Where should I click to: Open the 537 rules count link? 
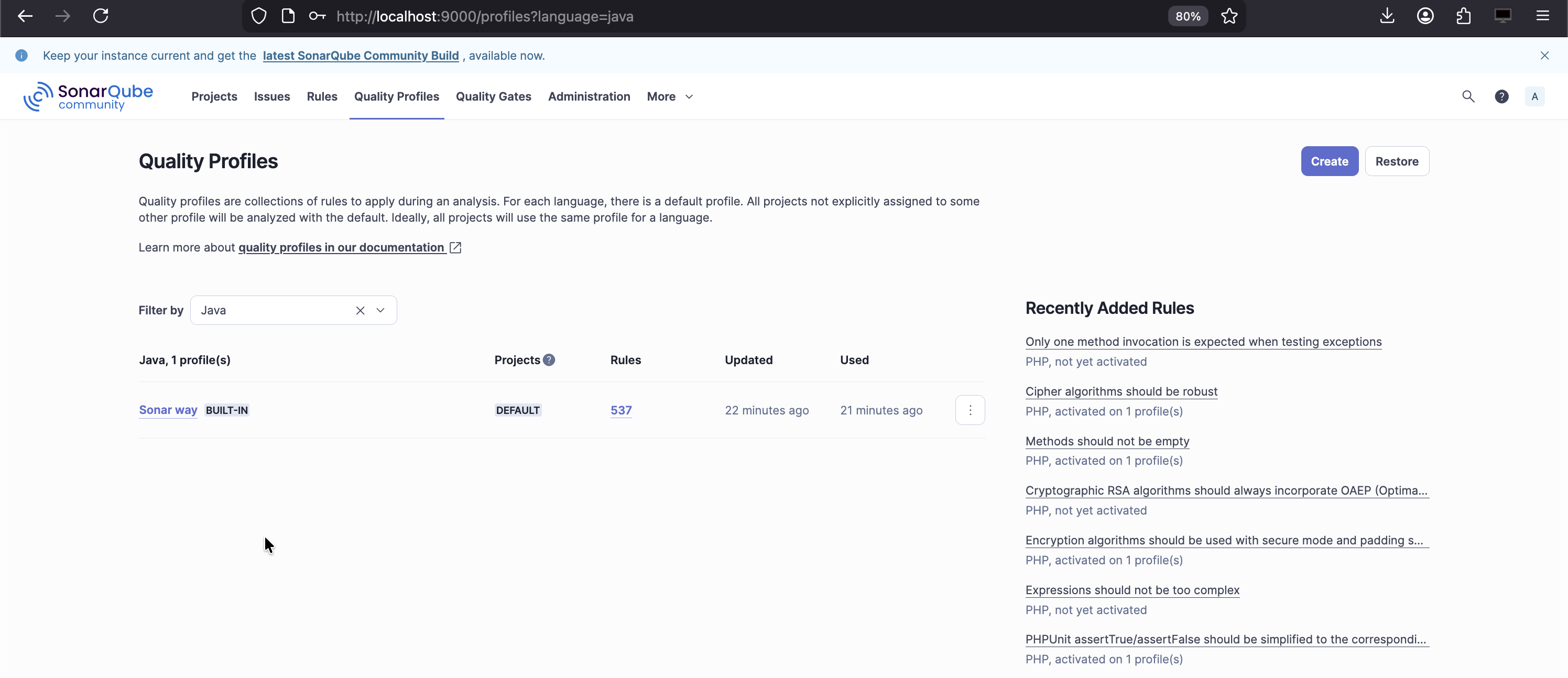coord(620,410)
